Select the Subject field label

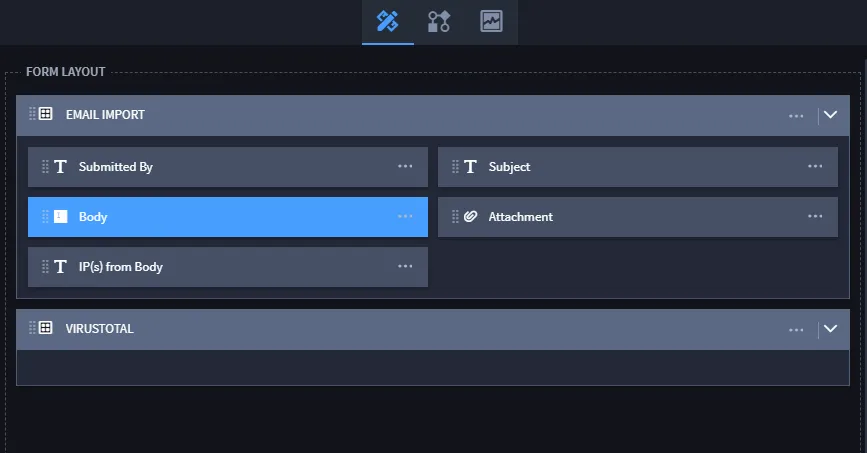[509, 167]
